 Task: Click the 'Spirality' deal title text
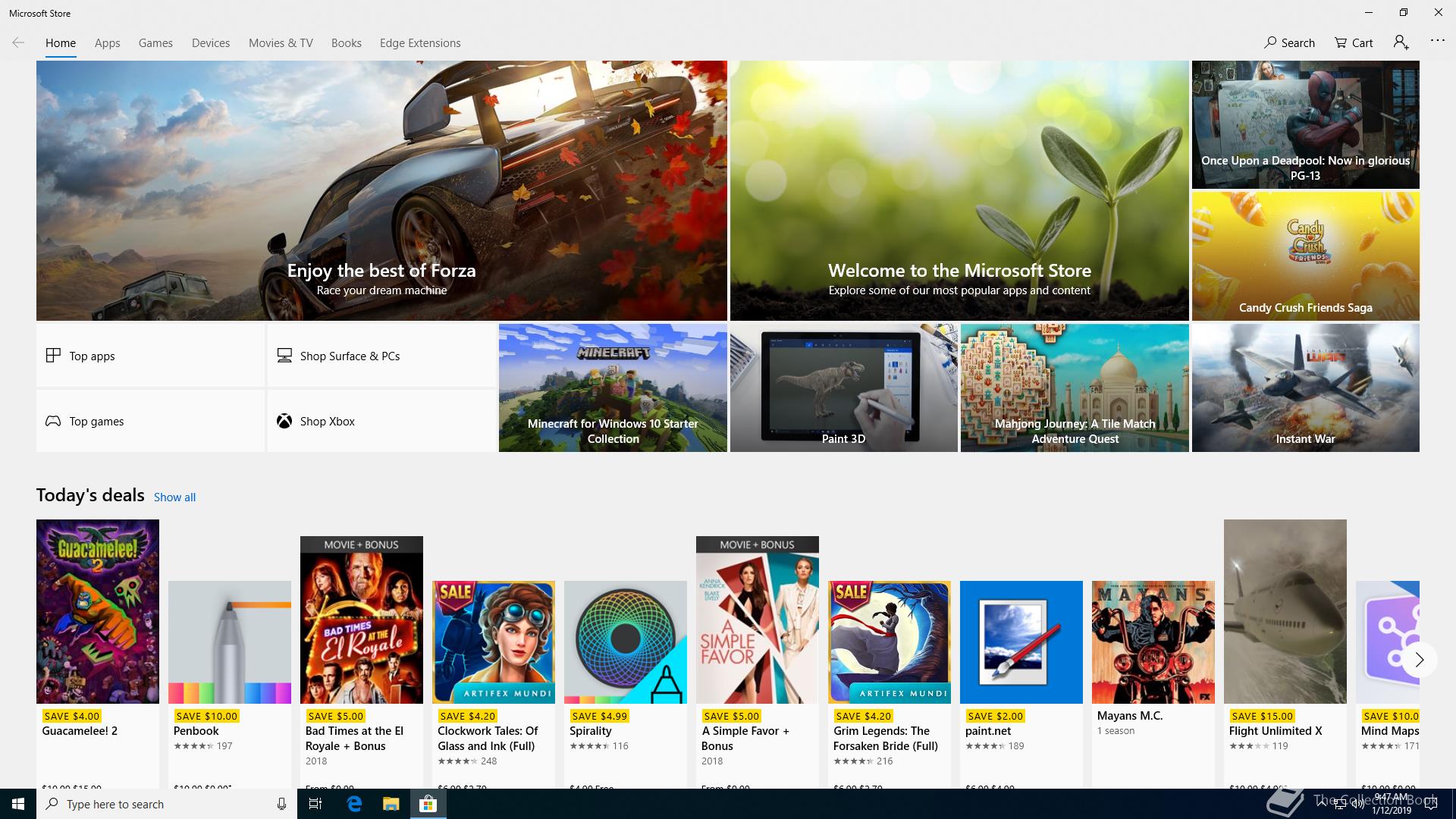coord(591,731)
